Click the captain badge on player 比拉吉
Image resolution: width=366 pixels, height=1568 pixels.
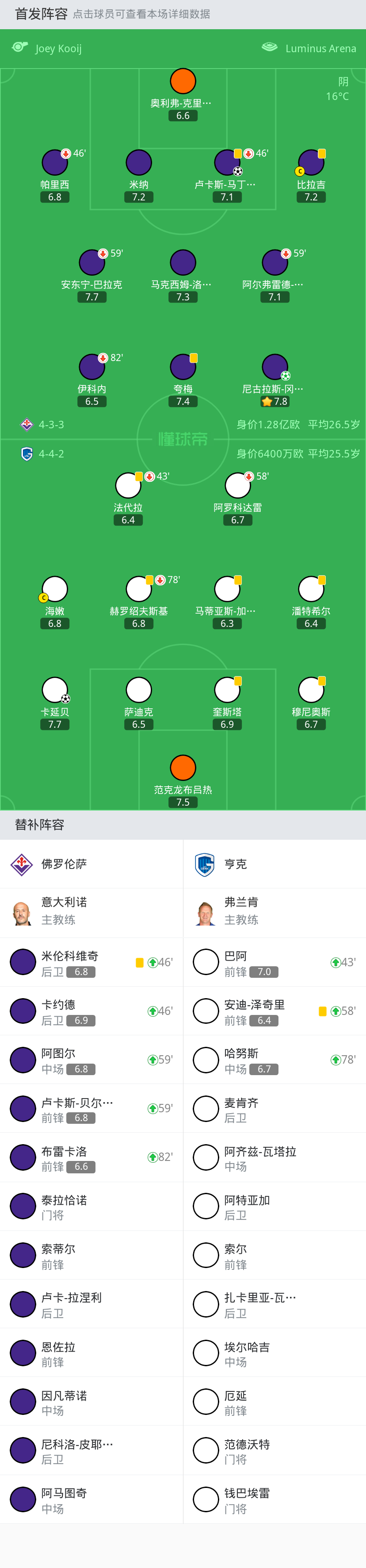[x=300, y=172]
